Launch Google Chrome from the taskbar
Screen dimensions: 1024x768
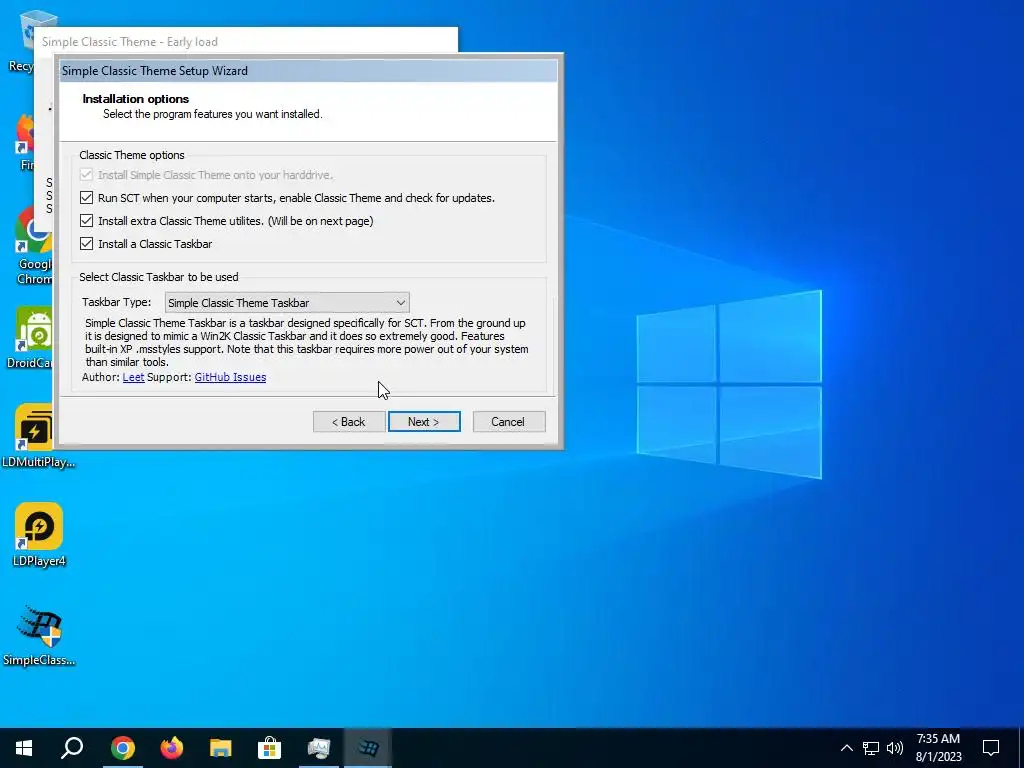122,748
